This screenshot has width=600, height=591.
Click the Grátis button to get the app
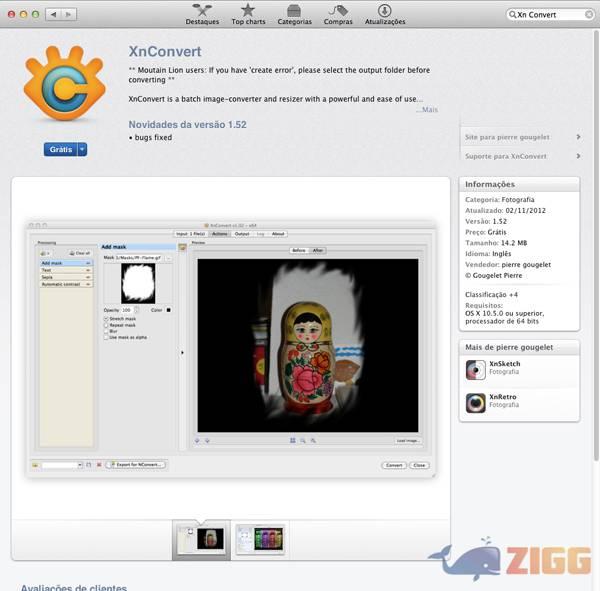pos(61,149)
